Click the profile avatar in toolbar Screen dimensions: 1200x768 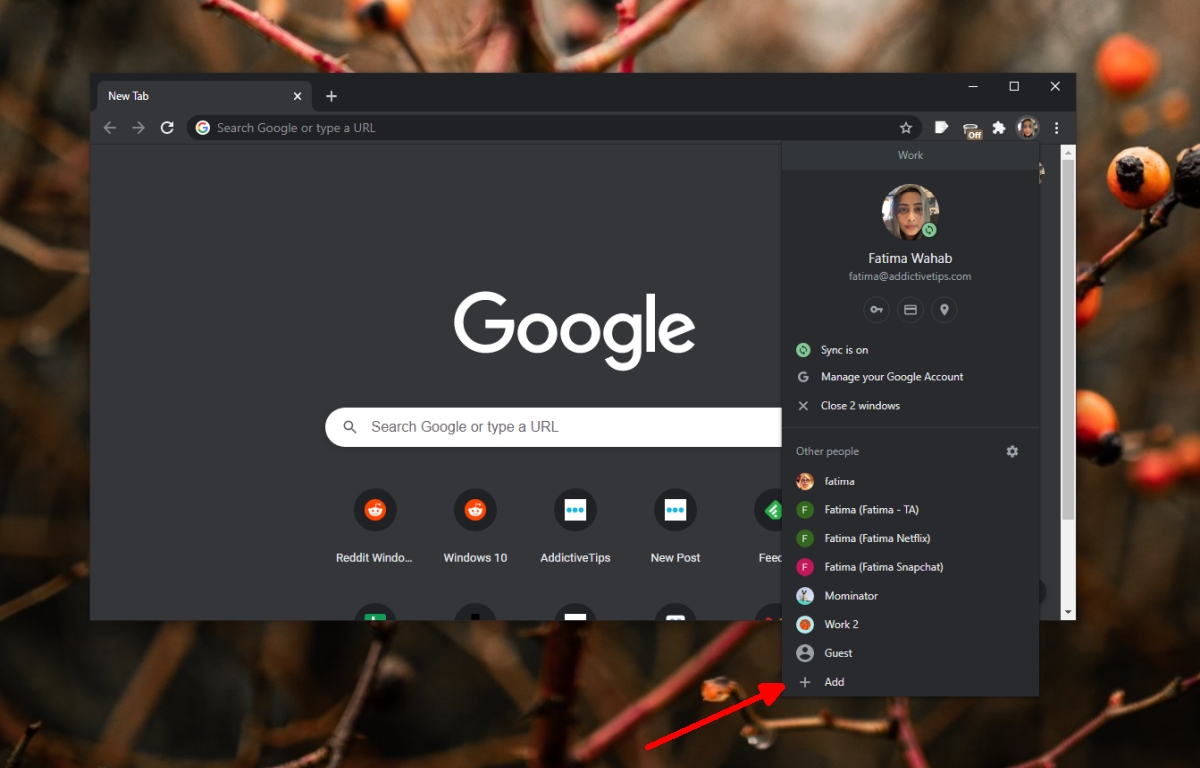[x=1027, y=128]
